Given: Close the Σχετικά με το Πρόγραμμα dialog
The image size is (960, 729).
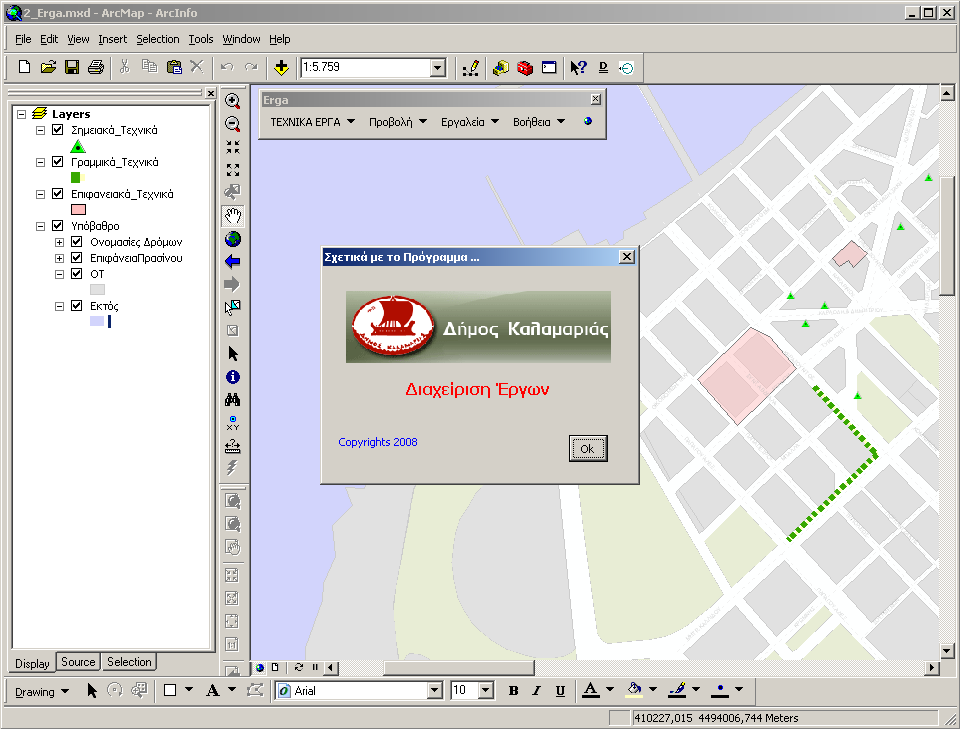Looking at the screenshot, I should (627, 256).
